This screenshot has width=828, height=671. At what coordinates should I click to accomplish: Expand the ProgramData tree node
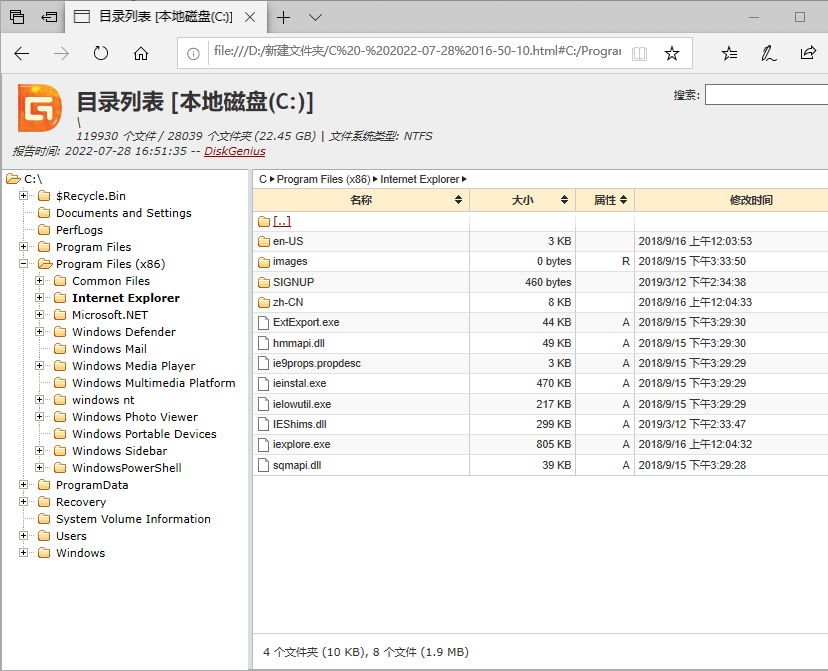(x=23, y=485)
